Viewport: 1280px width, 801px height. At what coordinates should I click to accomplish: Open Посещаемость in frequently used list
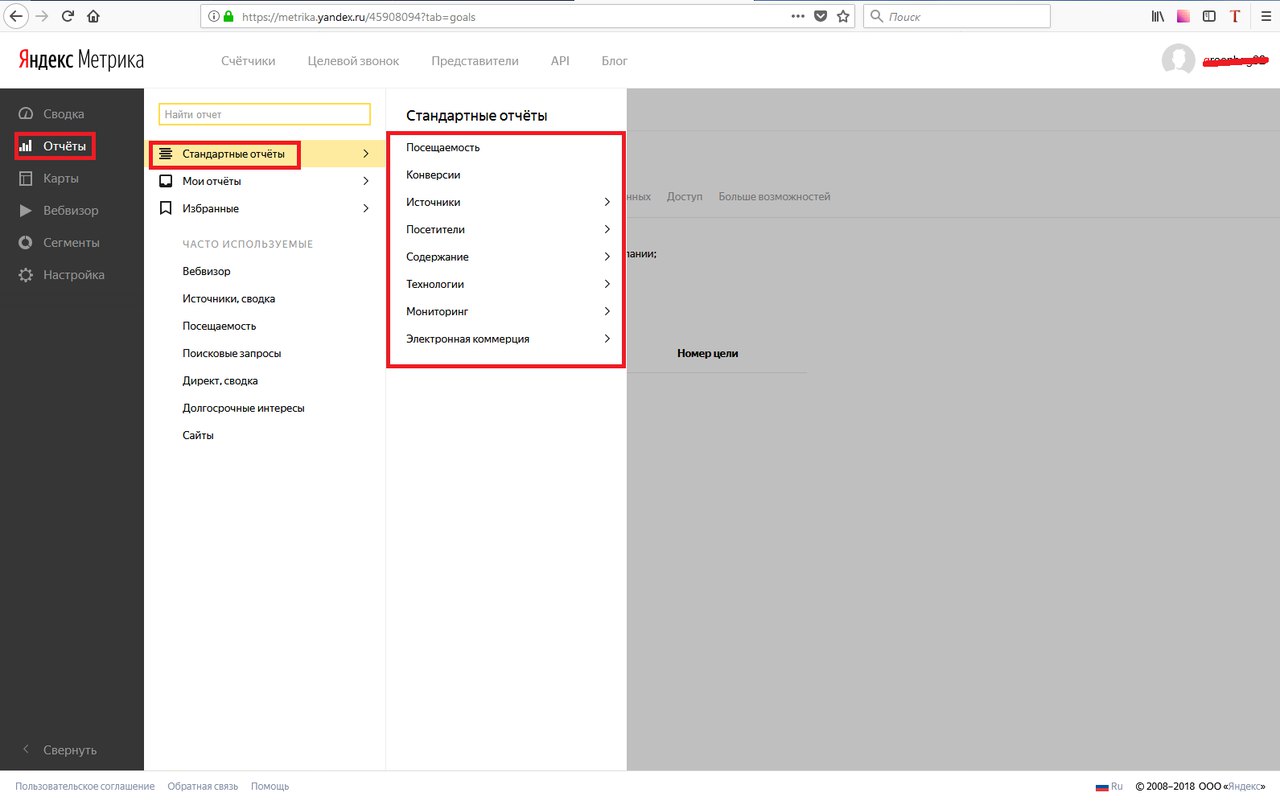(x=219, y=326)
